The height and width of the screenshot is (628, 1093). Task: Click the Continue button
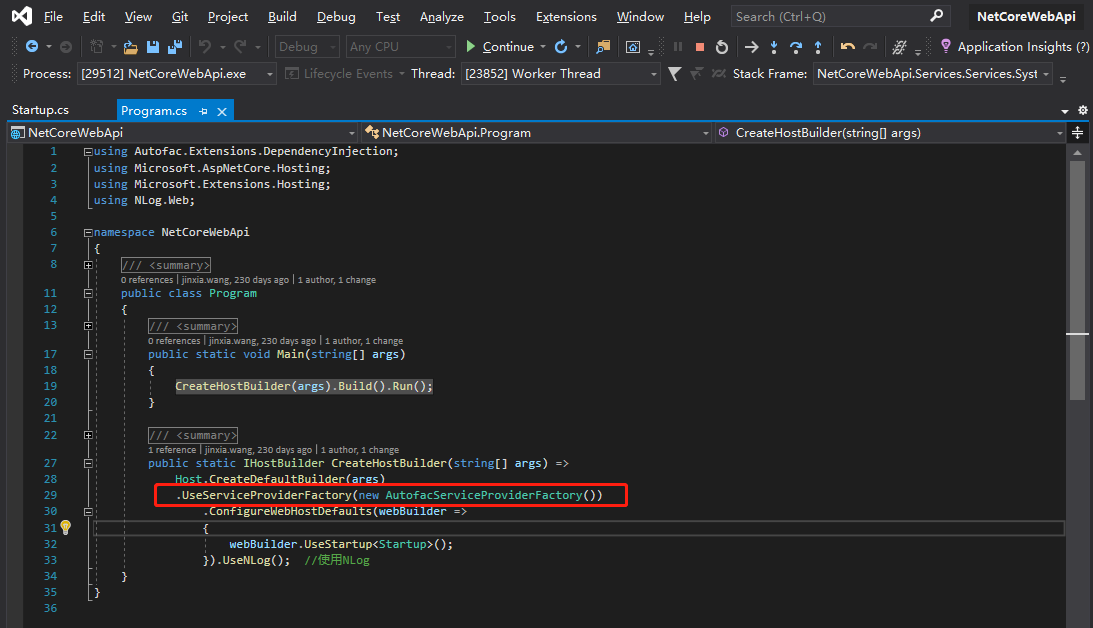[x=500, y=47]
